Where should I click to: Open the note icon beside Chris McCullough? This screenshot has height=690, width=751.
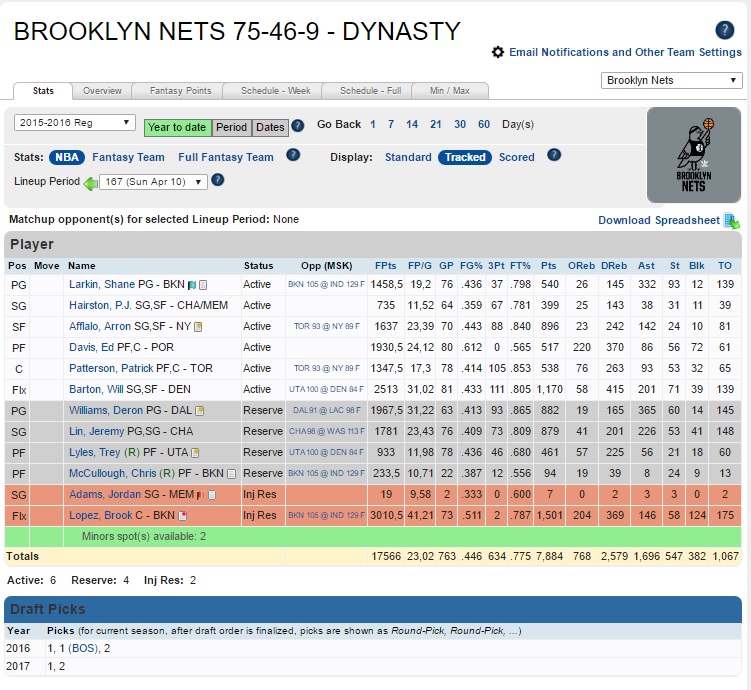point(231,474)
